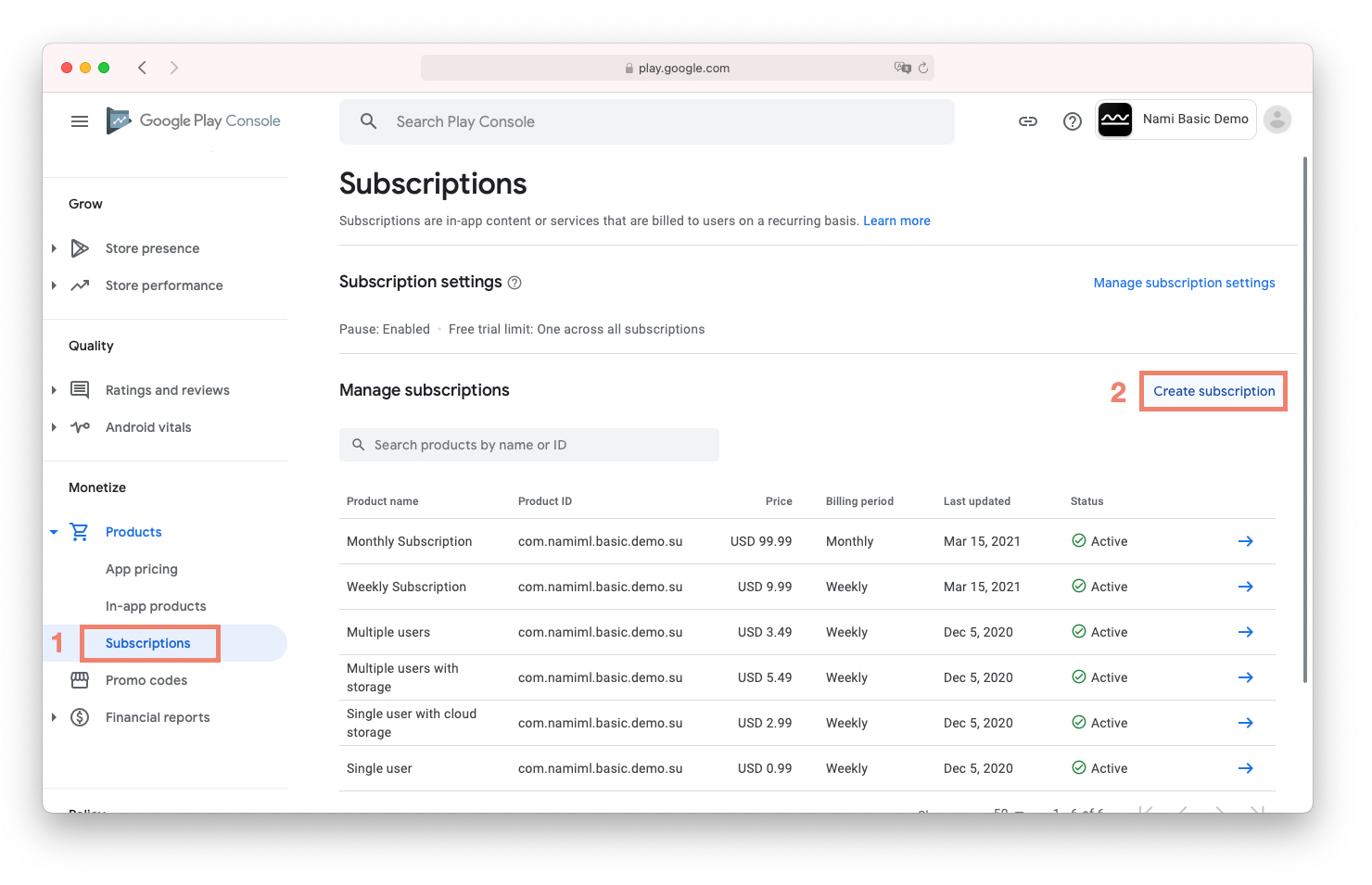Screen dimensions: 1372x885
Task: Click the Financial reports dollar icon
Action: coord(80,717)
